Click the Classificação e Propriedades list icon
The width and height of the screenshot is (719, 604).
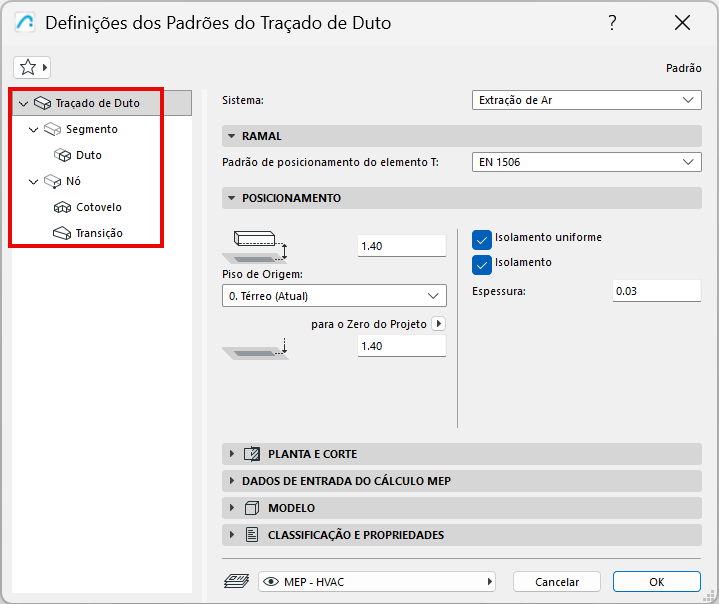[252, 535]
